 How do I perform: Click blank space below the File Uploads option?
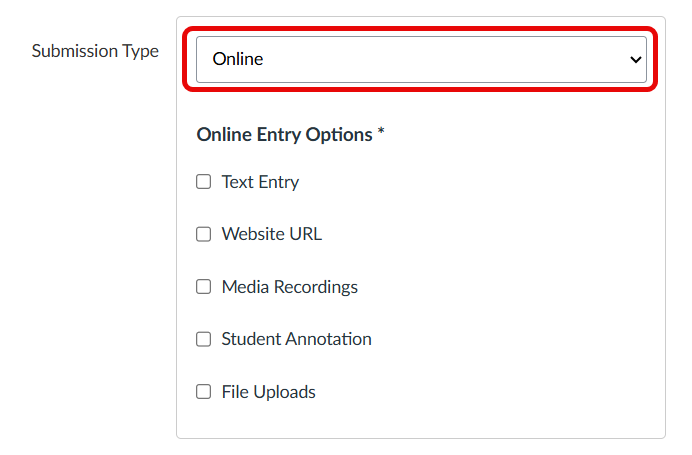click(420, 420)
